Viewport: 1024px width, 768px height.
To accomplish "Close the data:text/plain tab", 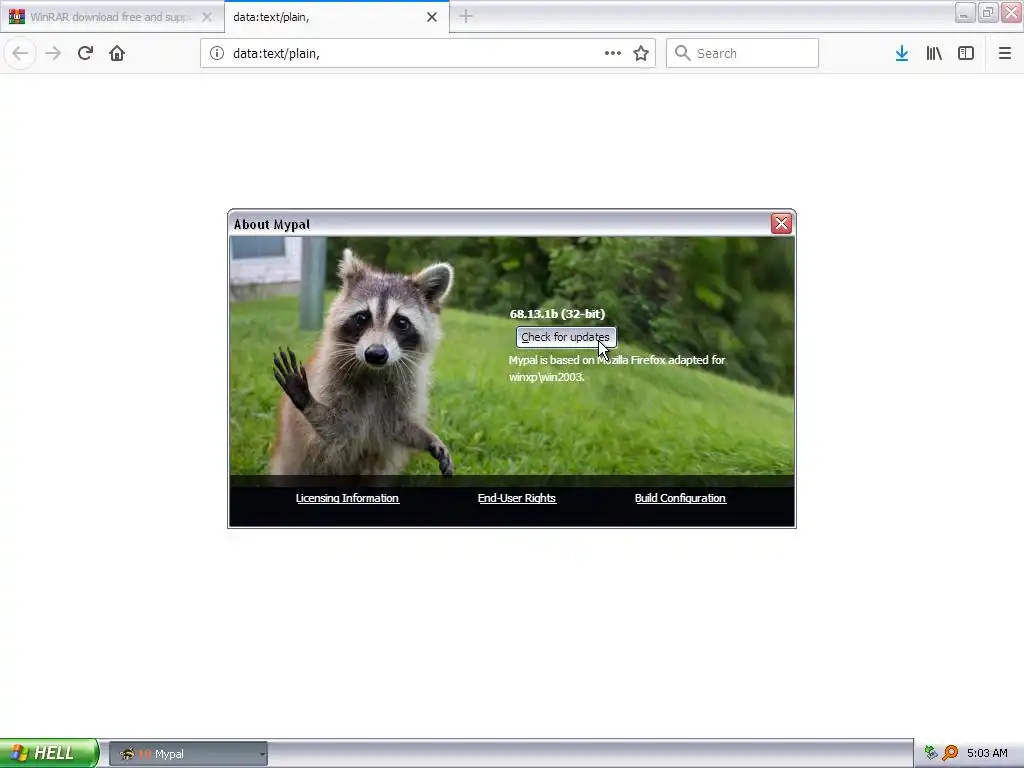I will [x=432, y=17].
